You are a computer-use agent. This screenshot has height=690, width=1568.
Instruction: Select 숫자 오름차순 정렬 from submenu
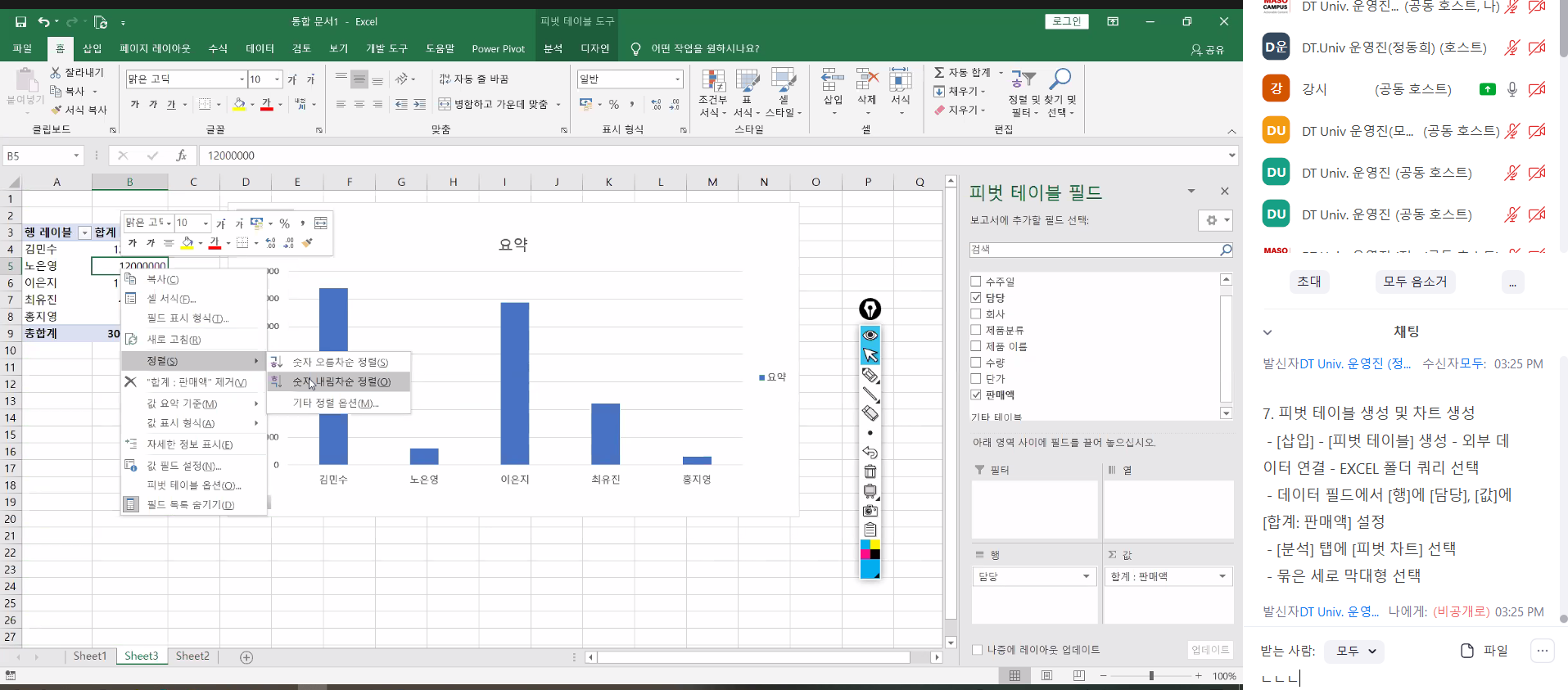coord(340,362)
